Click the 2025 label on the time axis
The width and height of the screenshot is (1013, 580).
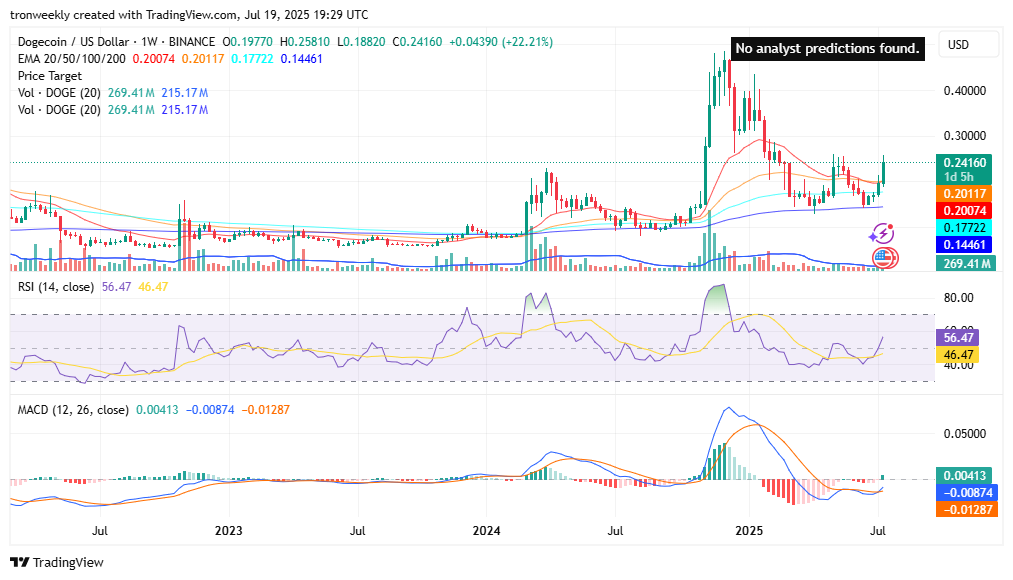[749, 531]
